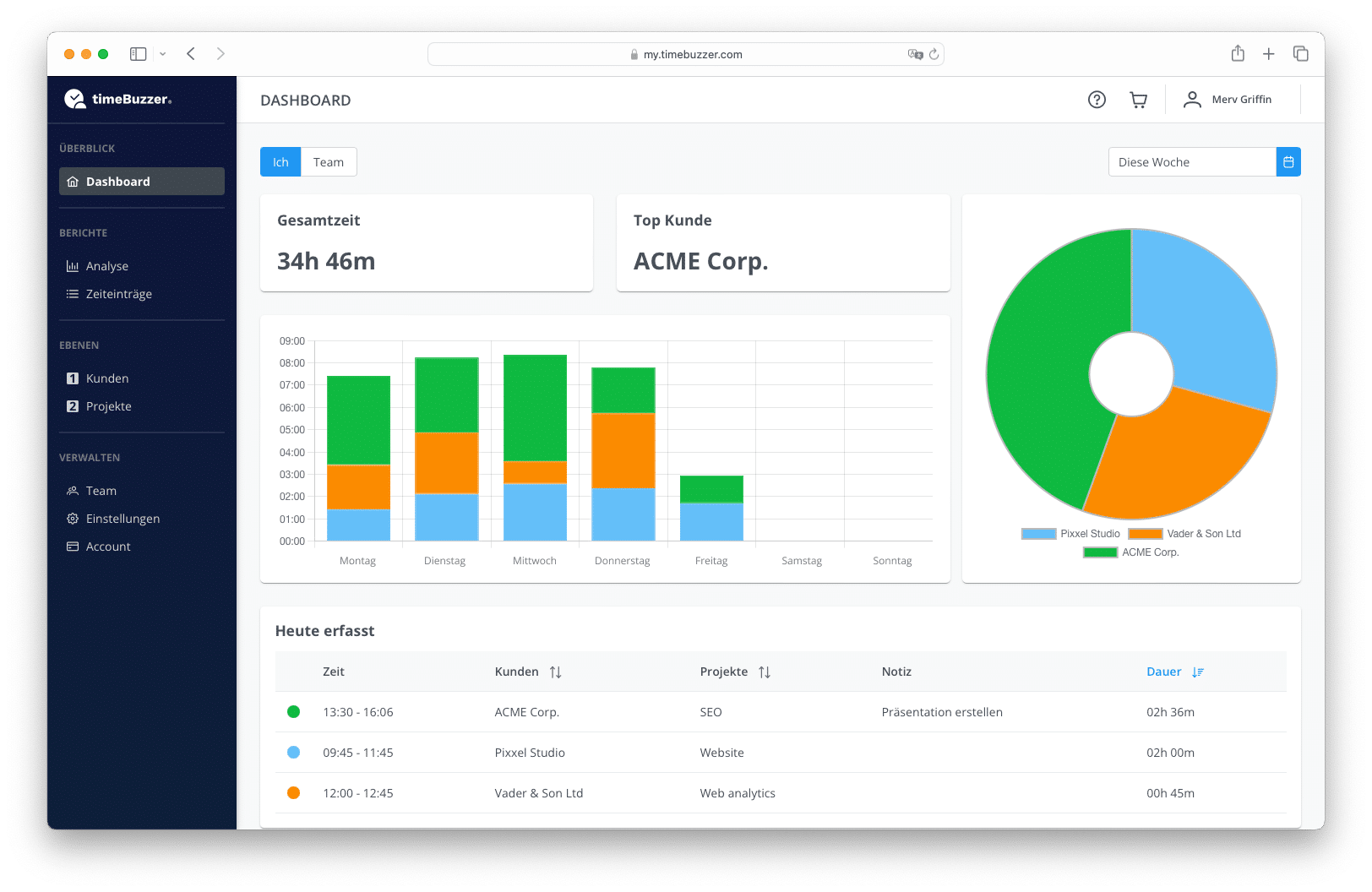Open the Diese Woche date range dropdown

[x=1191, y=162]
